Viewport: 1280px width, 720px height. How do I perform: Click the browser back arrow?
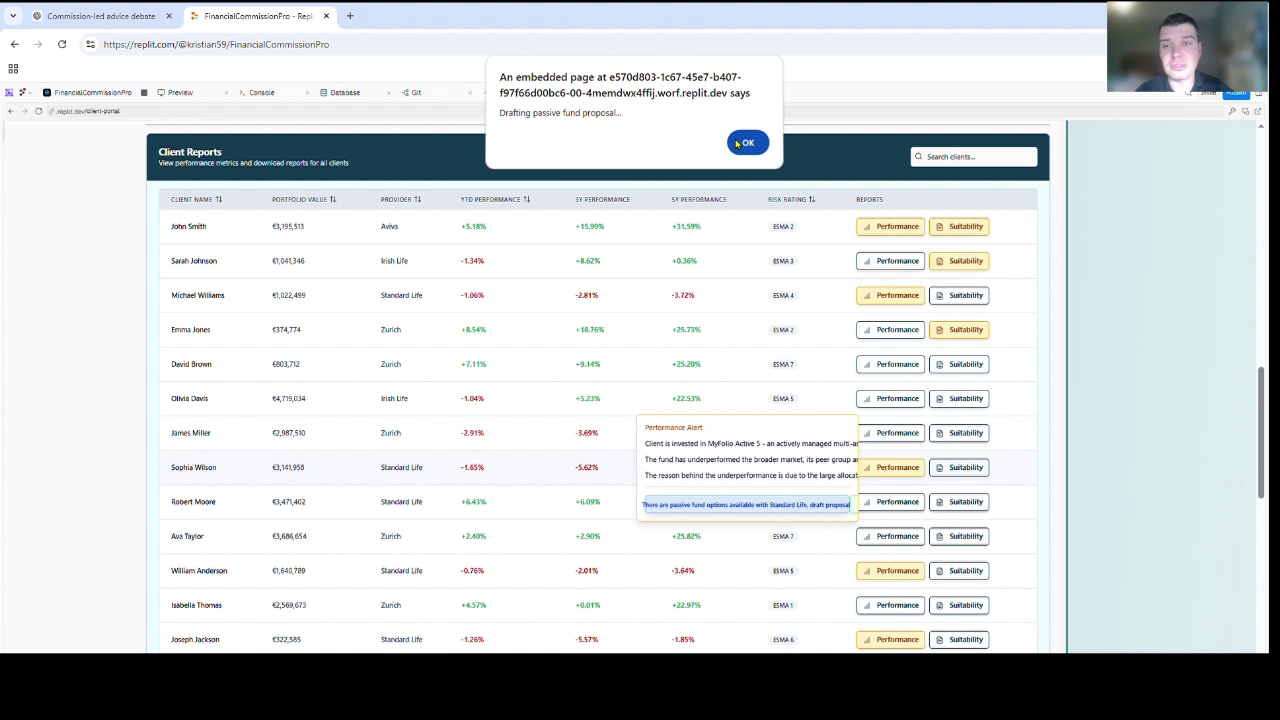coord(14,44)
